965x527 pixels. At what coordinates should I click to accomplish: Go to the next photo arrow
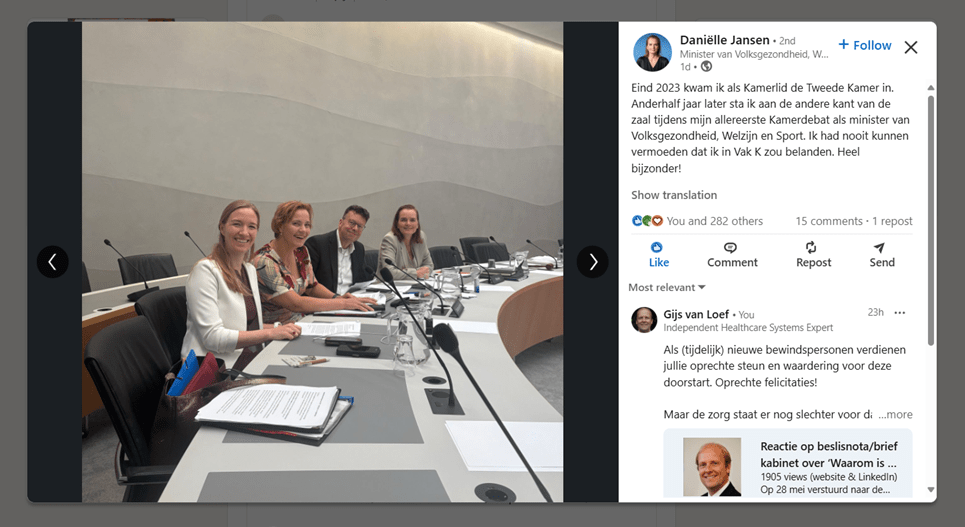pos(593,262)
